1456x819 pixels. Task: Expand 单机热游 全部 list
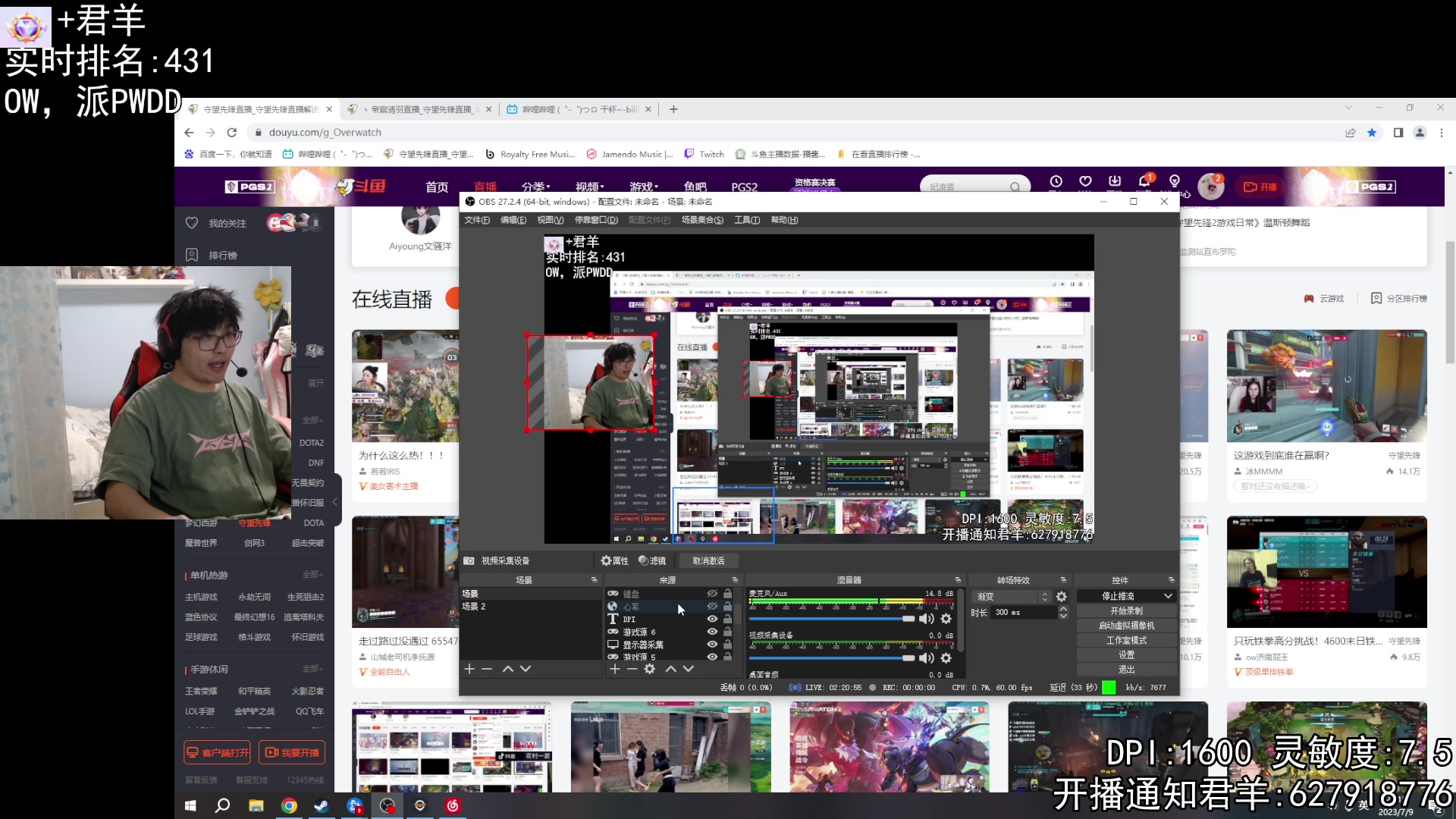coord(312,575)
